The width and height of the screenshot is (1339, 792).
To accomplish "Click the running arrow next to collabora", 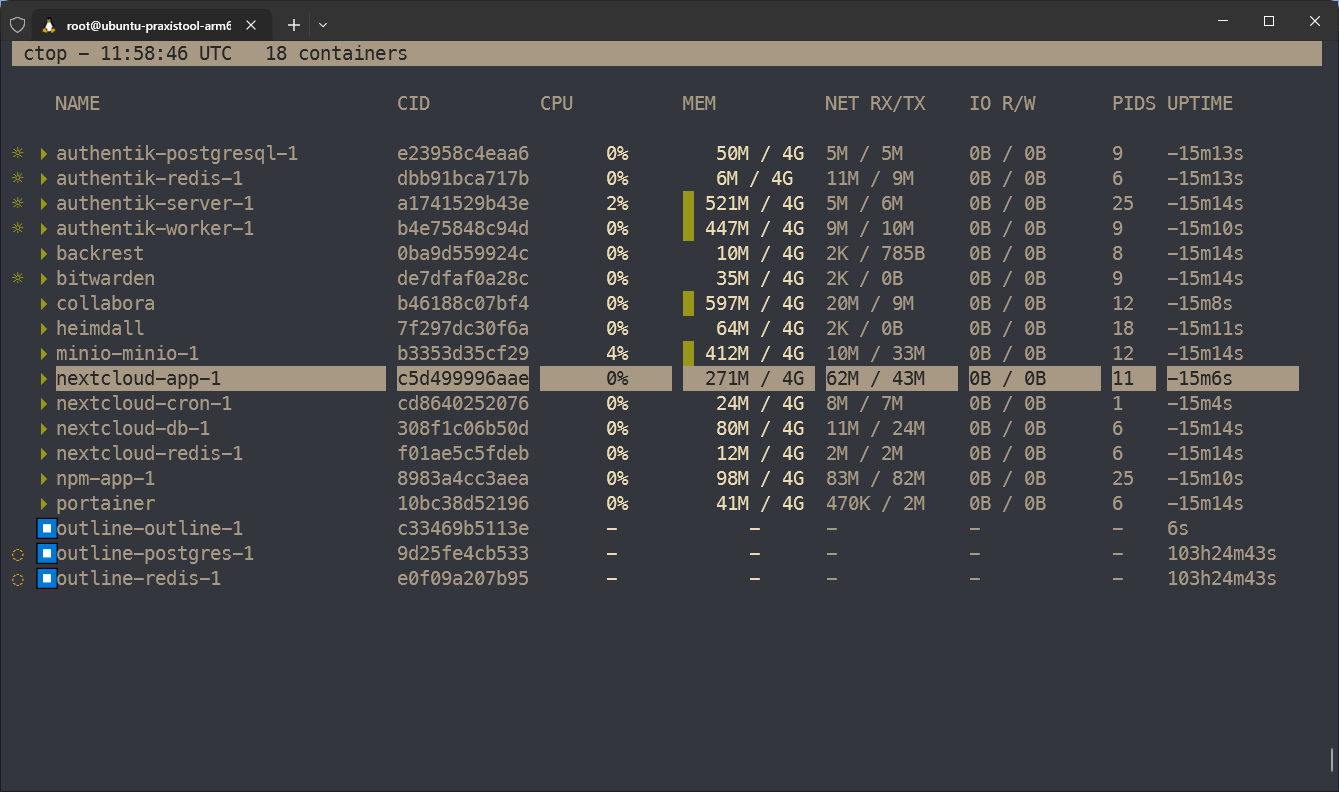I will [44, 304].
